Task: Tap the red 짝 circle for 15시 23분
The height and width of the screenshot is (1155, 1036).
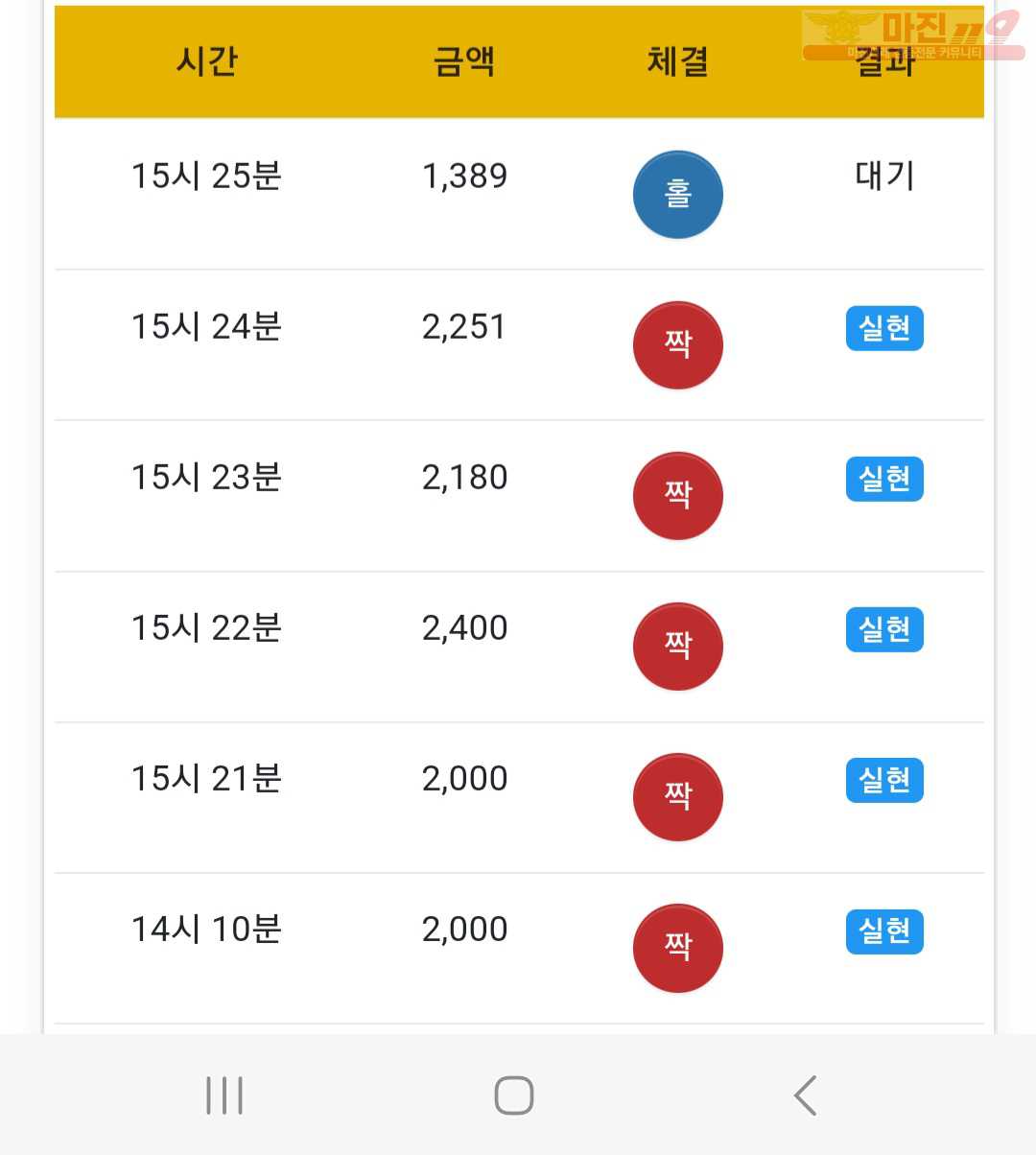Action: point(677,496)
